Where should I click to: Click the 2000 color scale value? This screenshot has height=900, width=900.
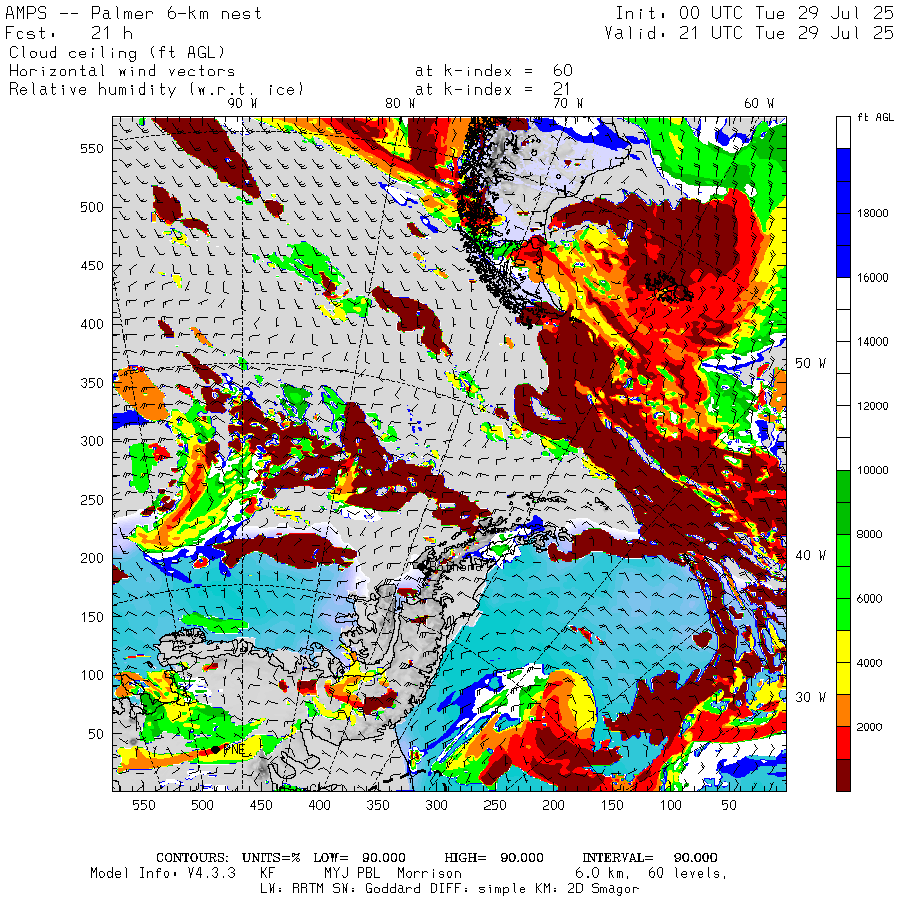point(870,727)
